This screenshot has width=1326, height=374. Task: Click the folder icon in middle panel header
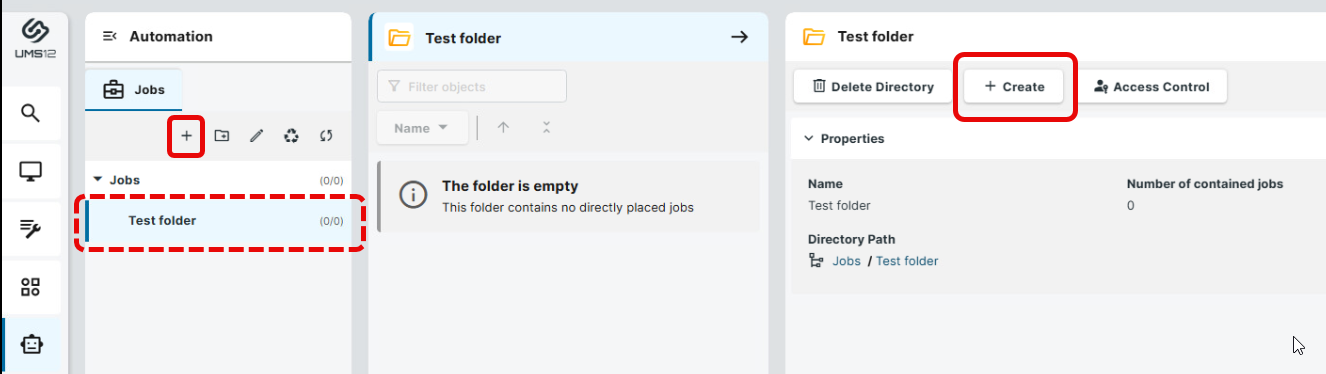(399, 38)
